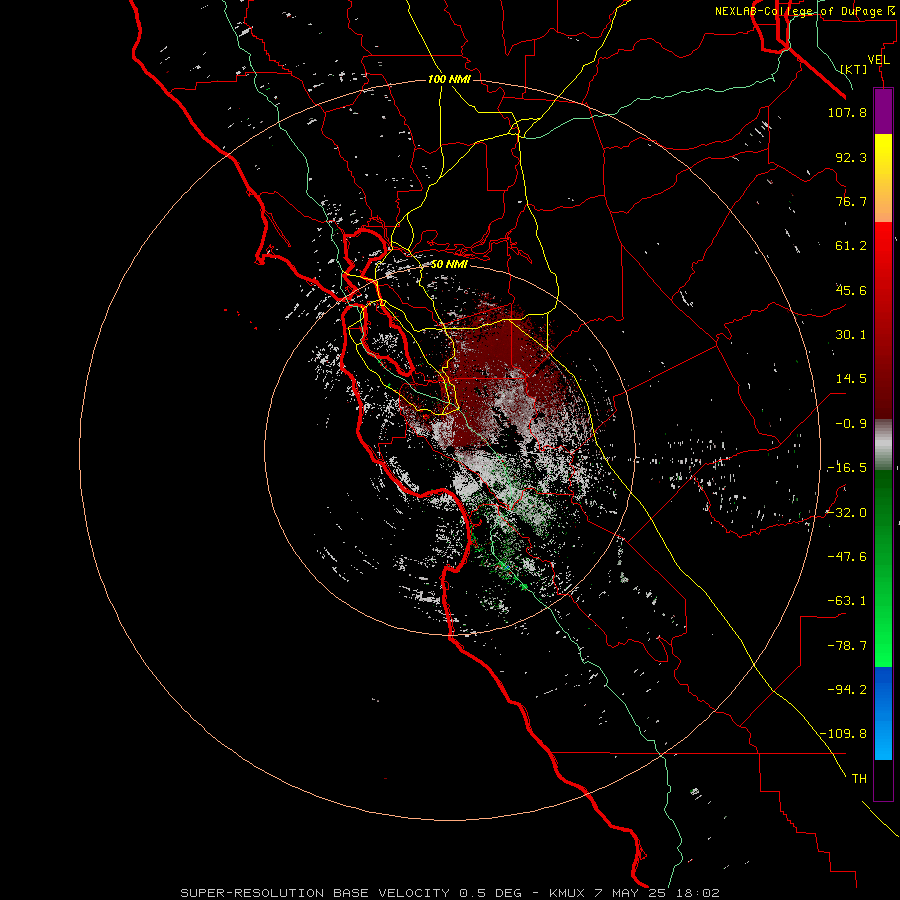900x900 pixels.
Task: Click the -109.8 velocity scale label
Action: pyautogui.click(x=844, y=734)
